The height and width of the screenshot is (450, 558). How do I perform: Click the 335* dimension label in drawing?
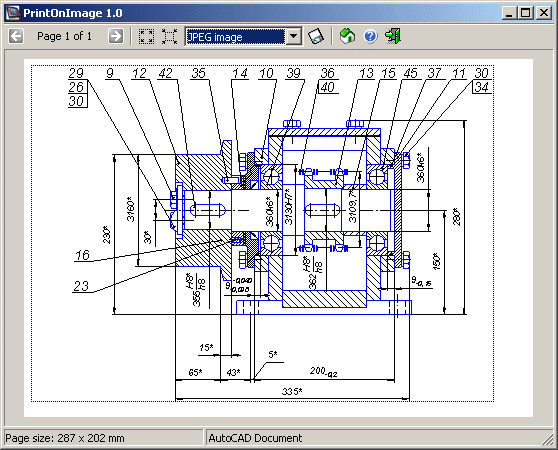point(292,391)
